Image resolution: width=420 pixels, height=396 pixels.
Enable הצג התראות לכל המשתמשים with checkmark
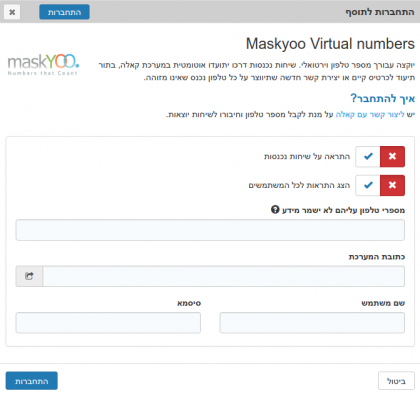tap(368, 185)
